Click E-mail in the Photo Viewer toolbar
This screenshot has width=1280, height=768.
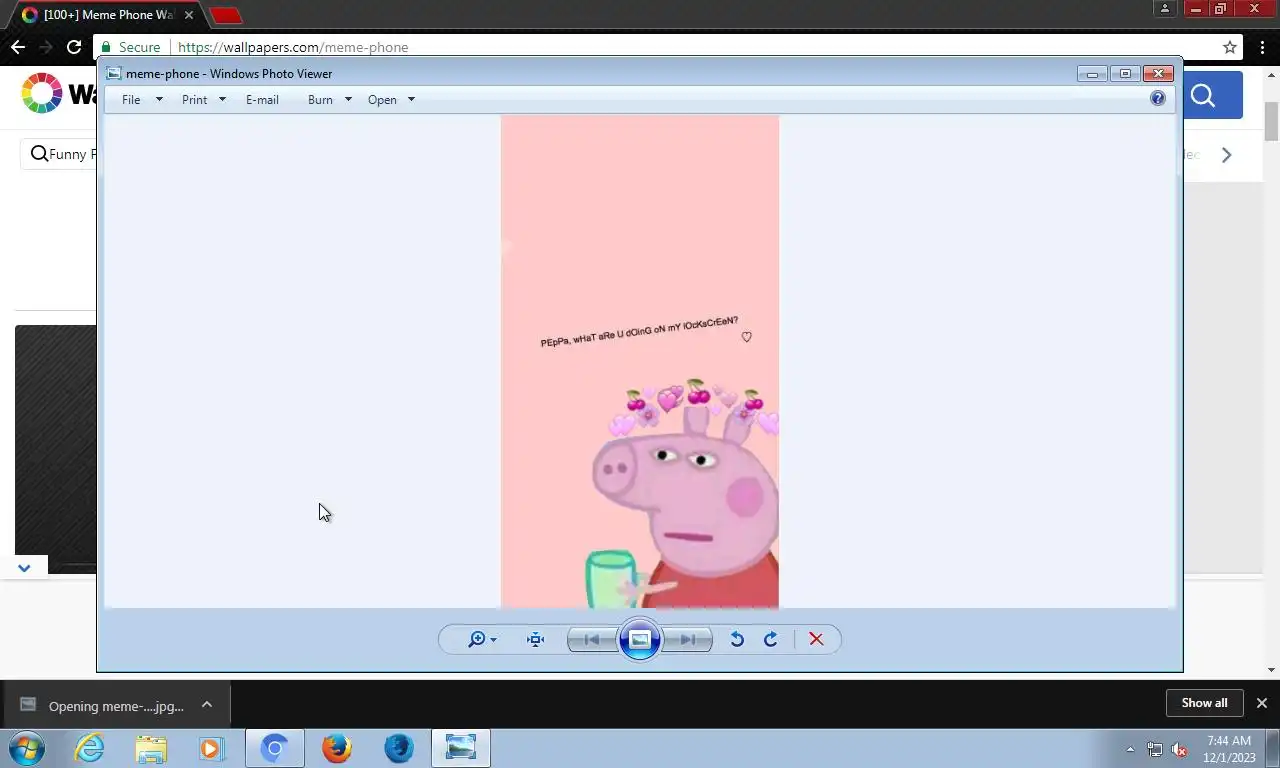262,100
